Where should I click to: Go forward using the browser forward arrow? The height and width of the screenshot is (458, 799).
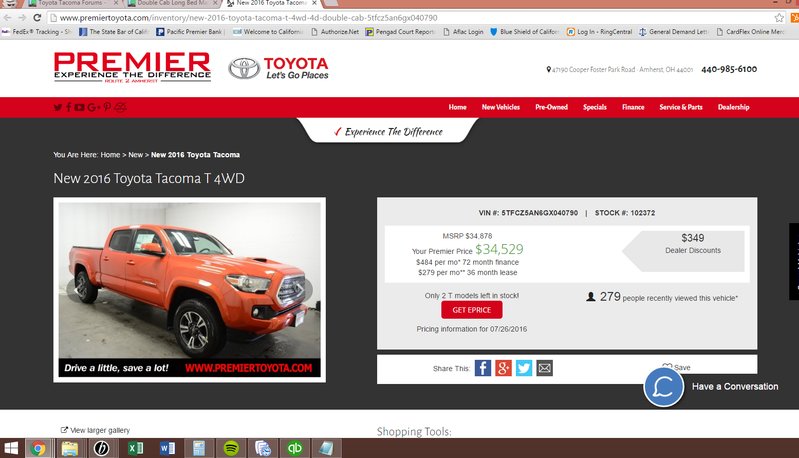coord(22,18)
